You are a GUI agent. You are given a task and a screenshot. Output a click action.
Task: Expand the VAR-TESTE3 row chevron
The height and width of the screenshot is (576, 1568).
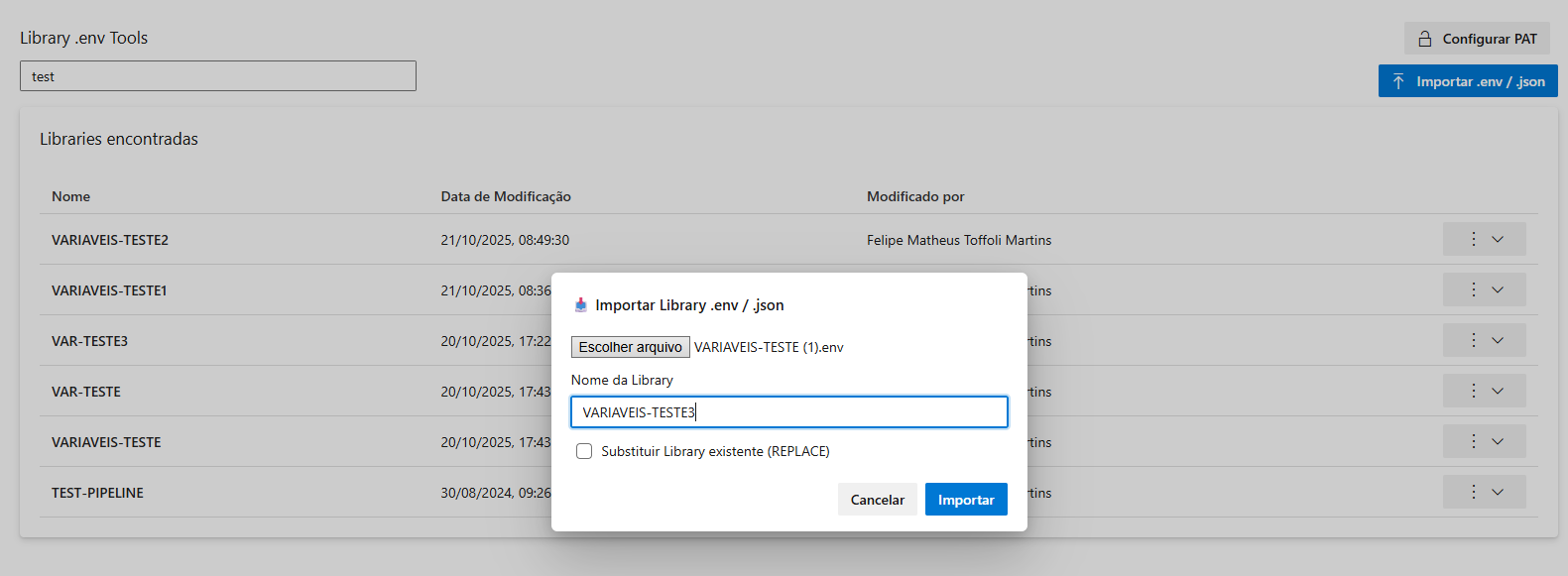click(1498, 340)
